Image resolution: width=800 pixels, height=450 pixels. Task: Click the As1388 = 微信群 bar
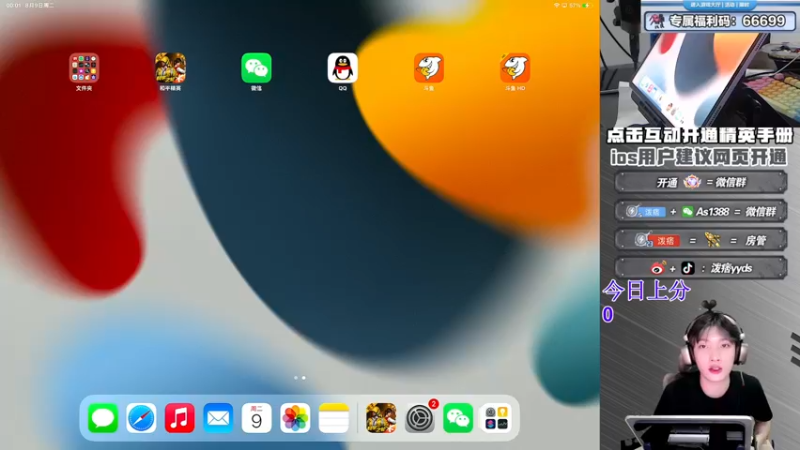pos(701,211)
